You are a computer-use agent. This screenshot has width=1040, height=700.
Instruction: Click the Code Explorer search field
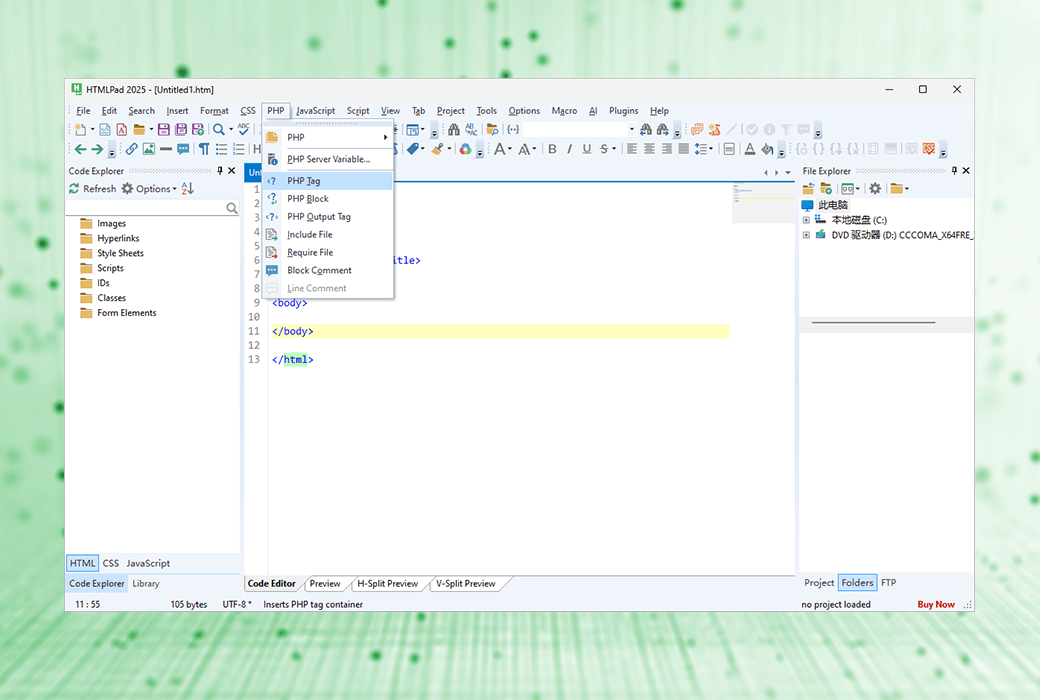(x=153, y=208)
